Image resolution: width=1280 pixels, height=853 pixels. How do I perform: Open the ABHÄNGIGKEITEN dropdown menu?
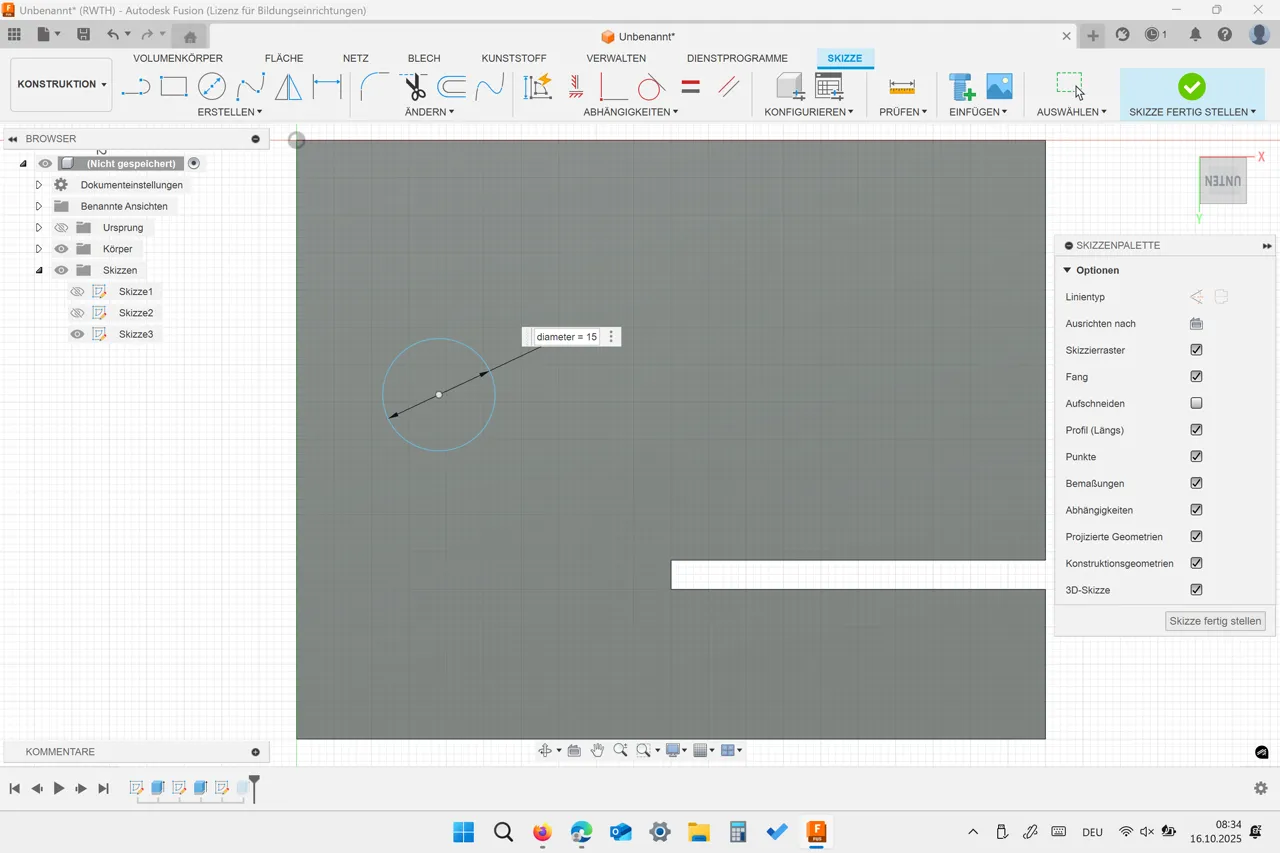(631, 112)
